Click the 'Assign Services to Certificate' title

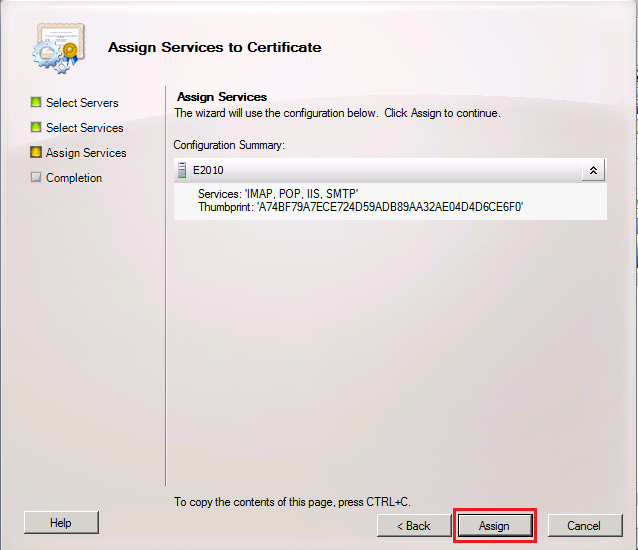[214, 47]
